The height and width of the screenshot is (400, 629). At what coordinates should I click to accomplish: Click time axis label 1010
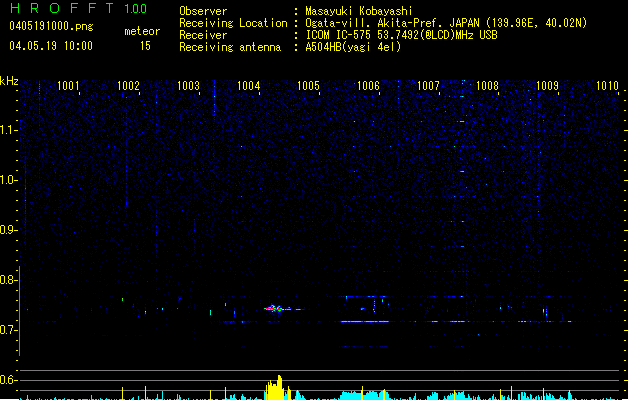(x=607, y=86)
